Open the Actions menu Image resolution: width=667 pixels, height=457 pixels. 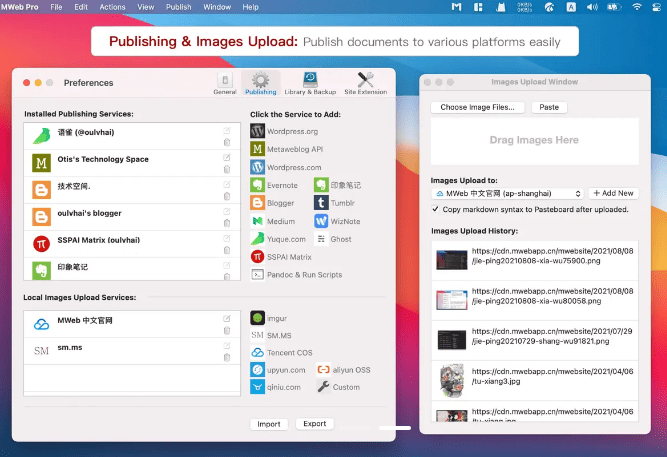112,7
